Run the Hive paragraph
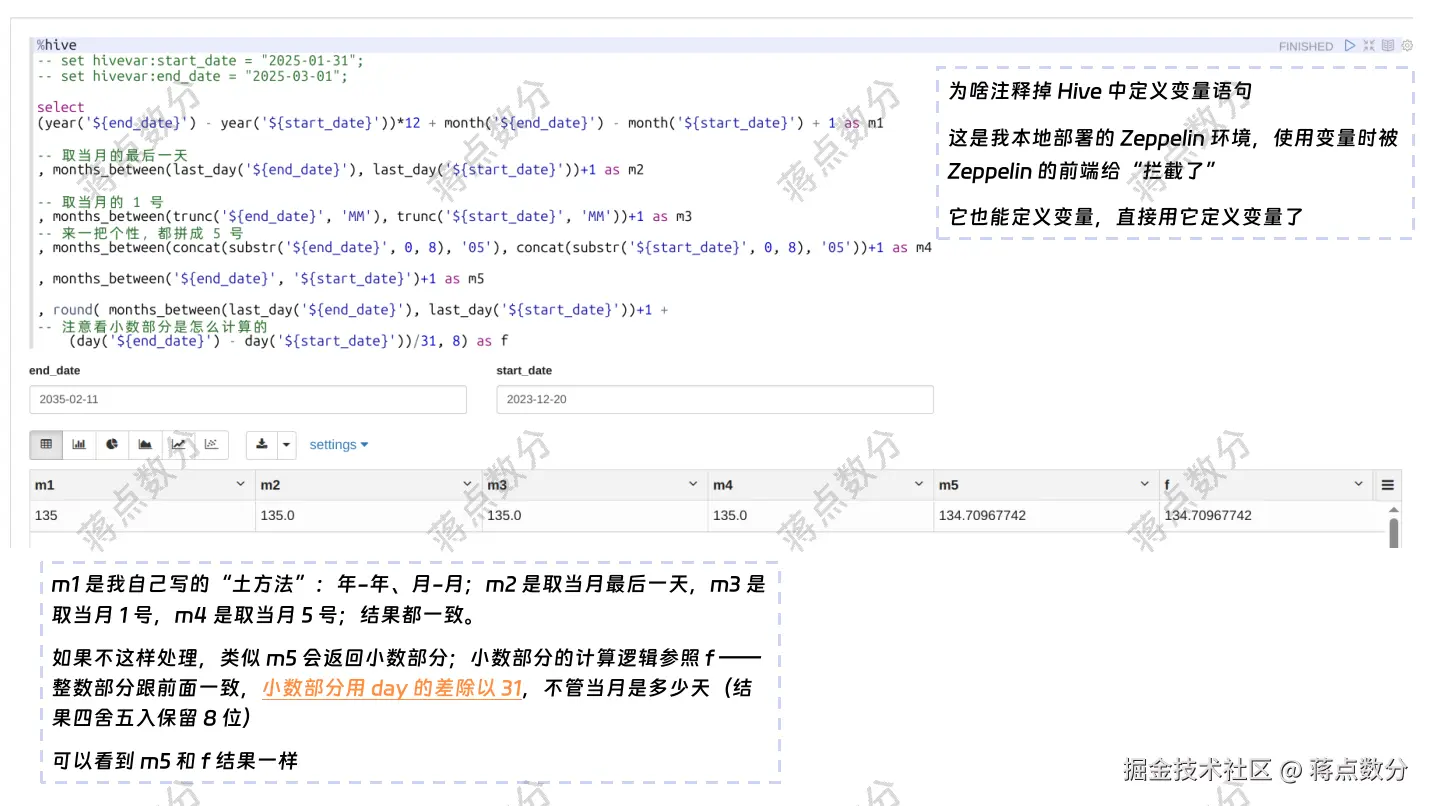Screen dimensions: 1431x806 (x=1352, y=45)
